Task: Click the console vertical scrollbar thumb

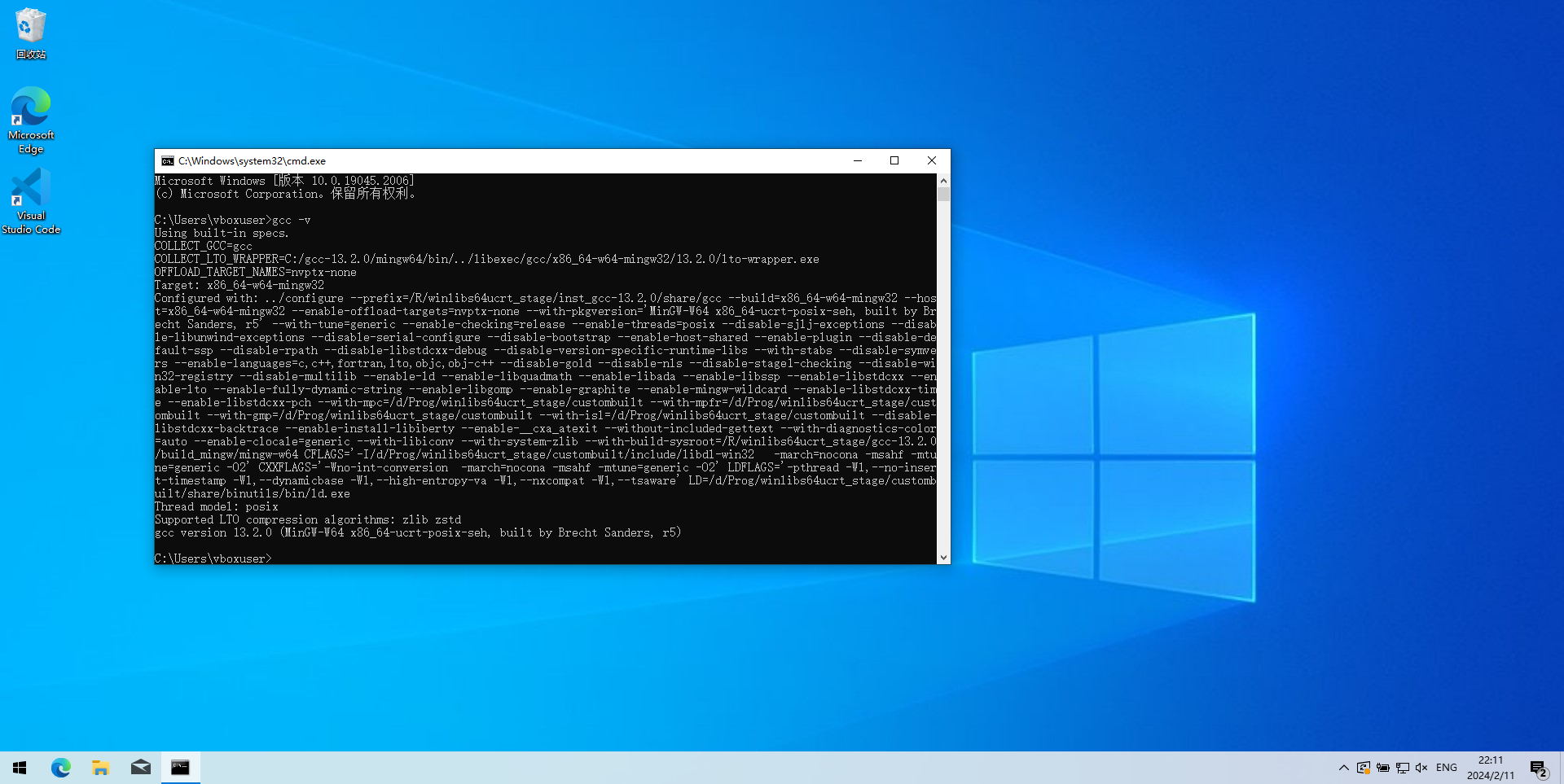Action: pos(943,195)
